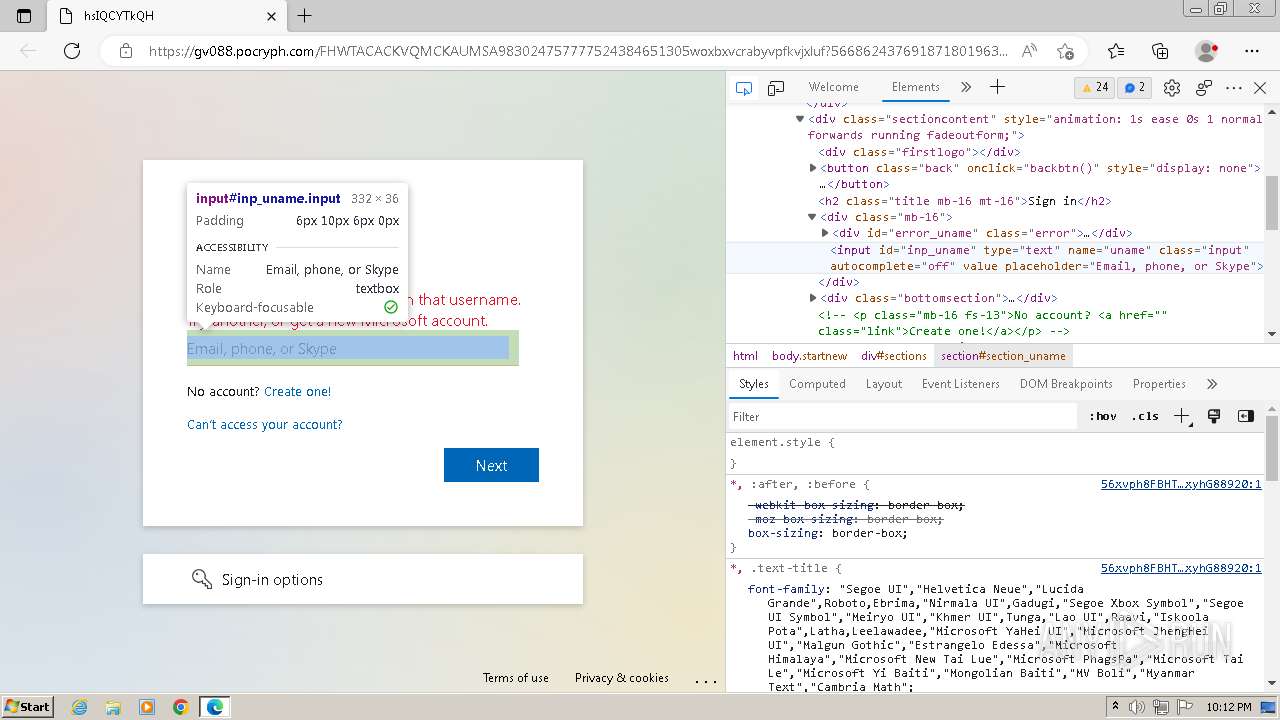Collapse the sectioncontent div node
This screenshot has width=1280, height=720.
click(800, 119)
